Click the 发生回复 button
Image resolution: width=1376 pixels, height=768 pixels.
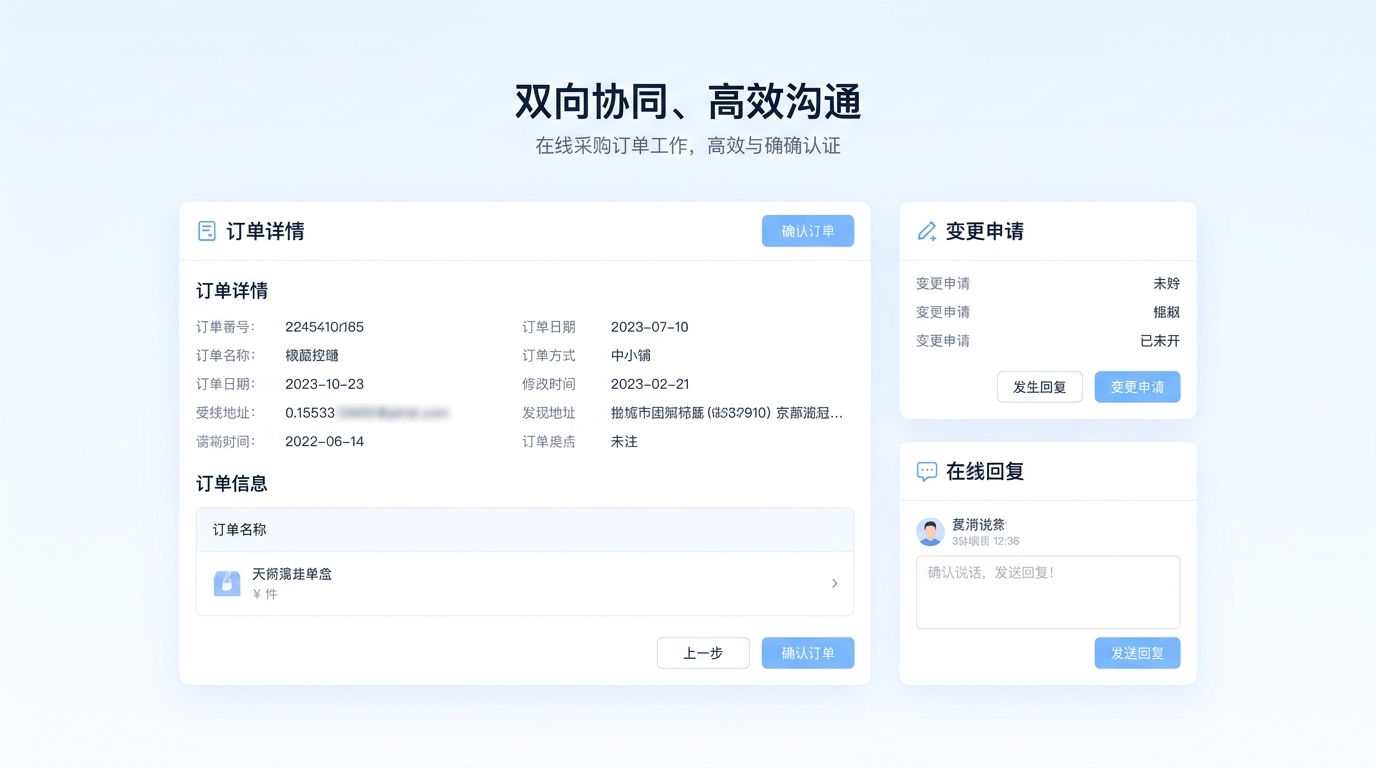point(1039,387)
